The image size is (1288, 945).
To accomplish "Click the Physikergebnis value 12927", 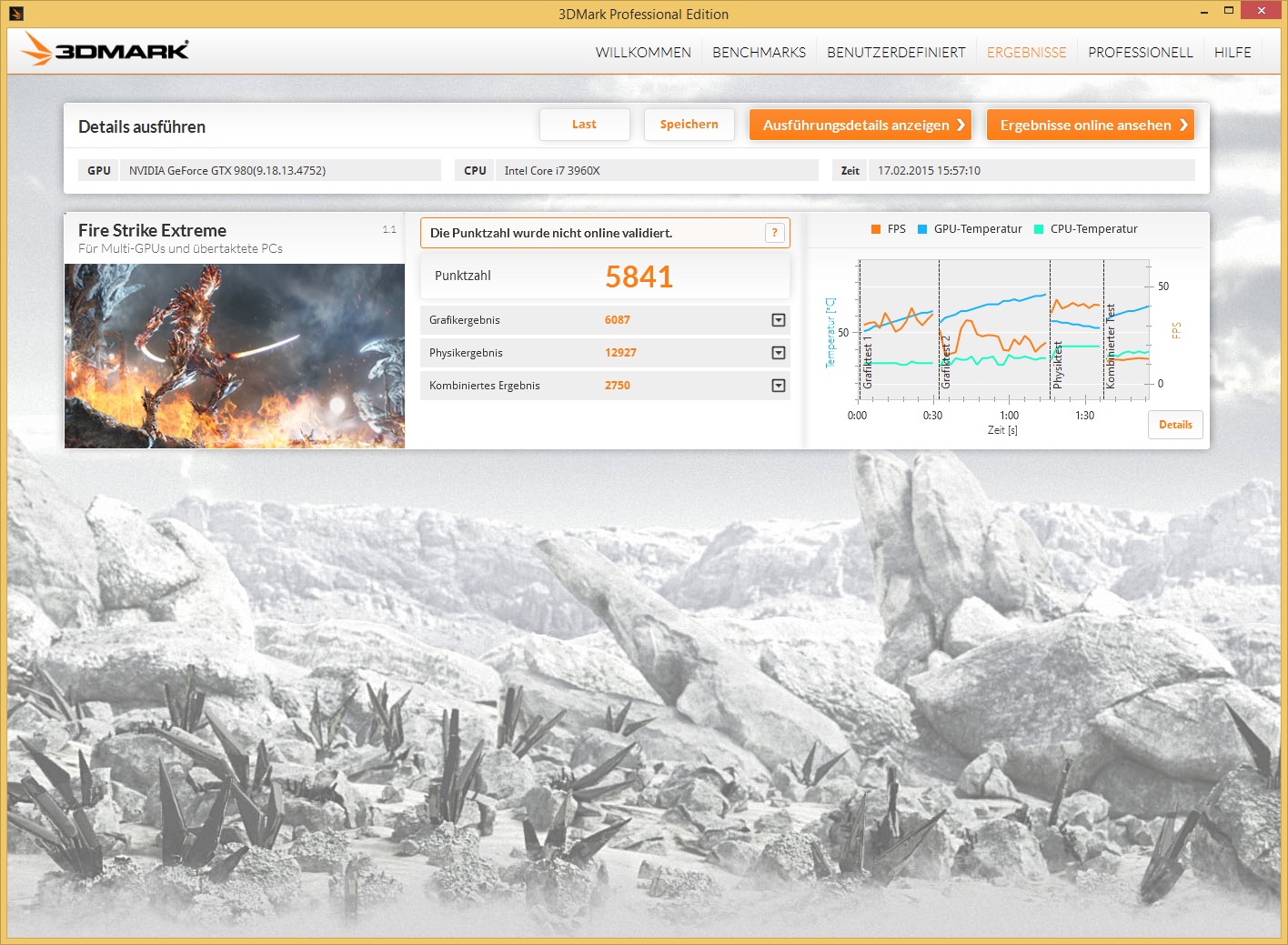I will [x=620, y=353].
